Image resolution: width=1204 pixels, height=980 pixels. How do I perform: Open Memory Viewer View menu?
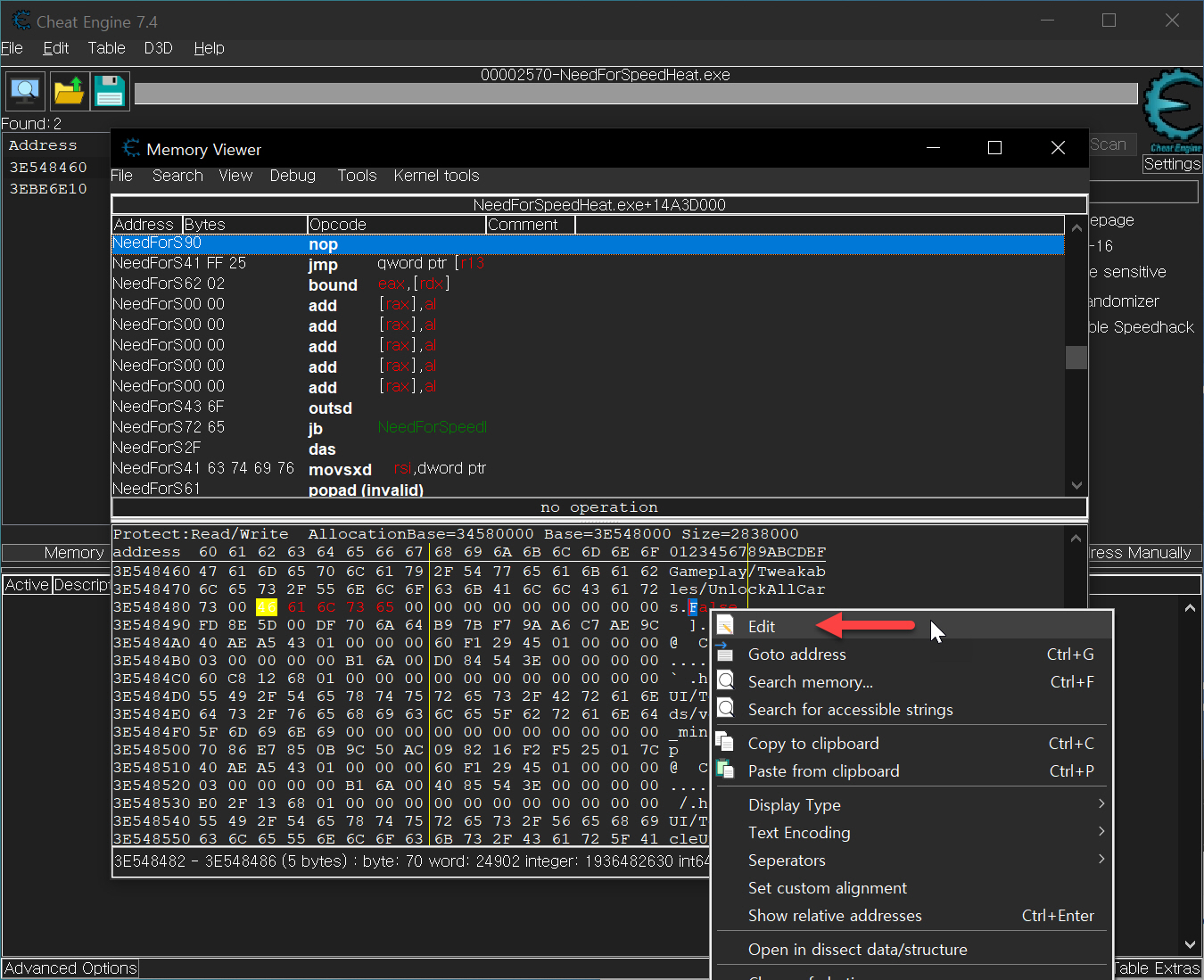coord(235,176)
